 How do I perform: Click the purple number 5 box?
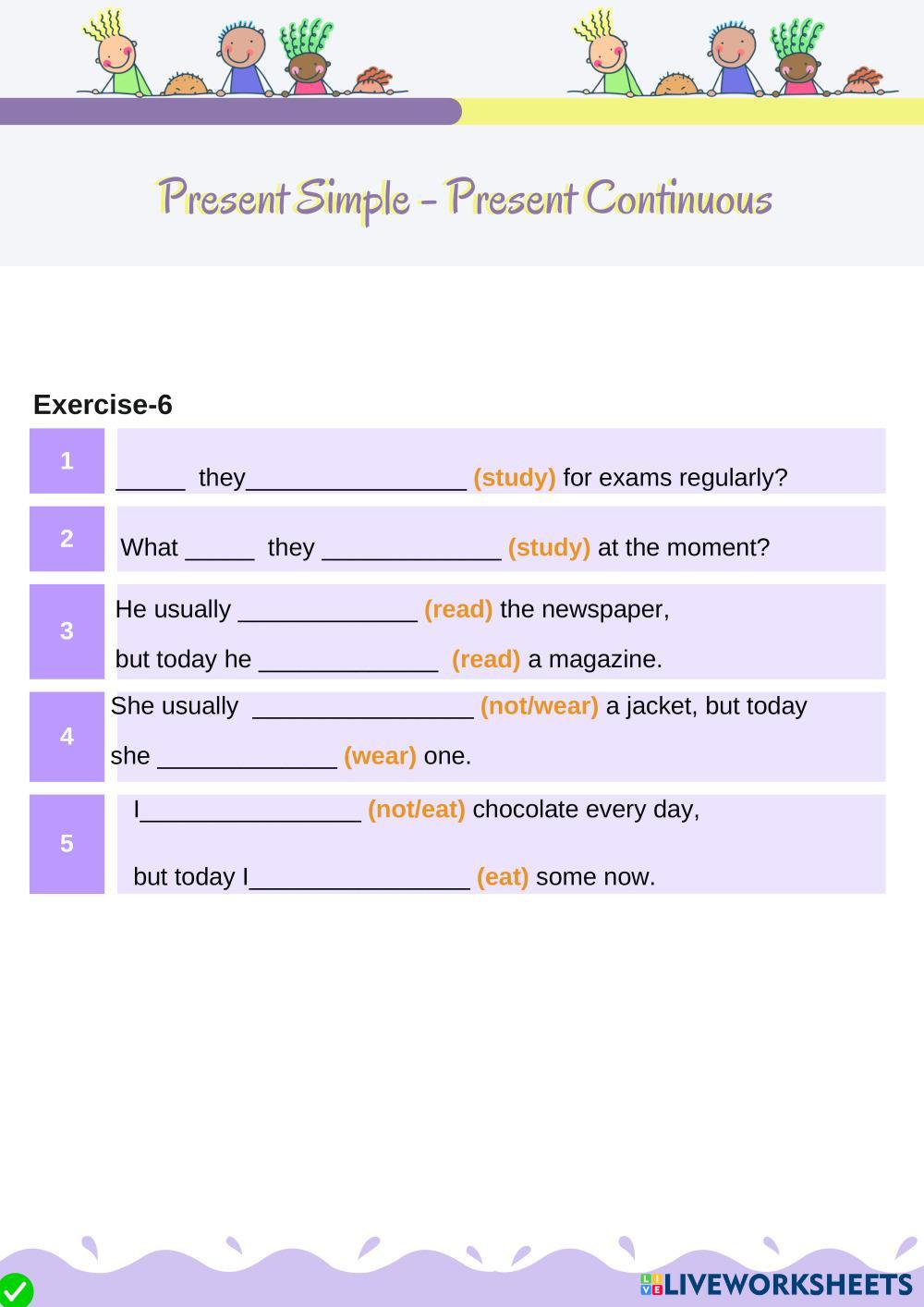click(67, 844)
